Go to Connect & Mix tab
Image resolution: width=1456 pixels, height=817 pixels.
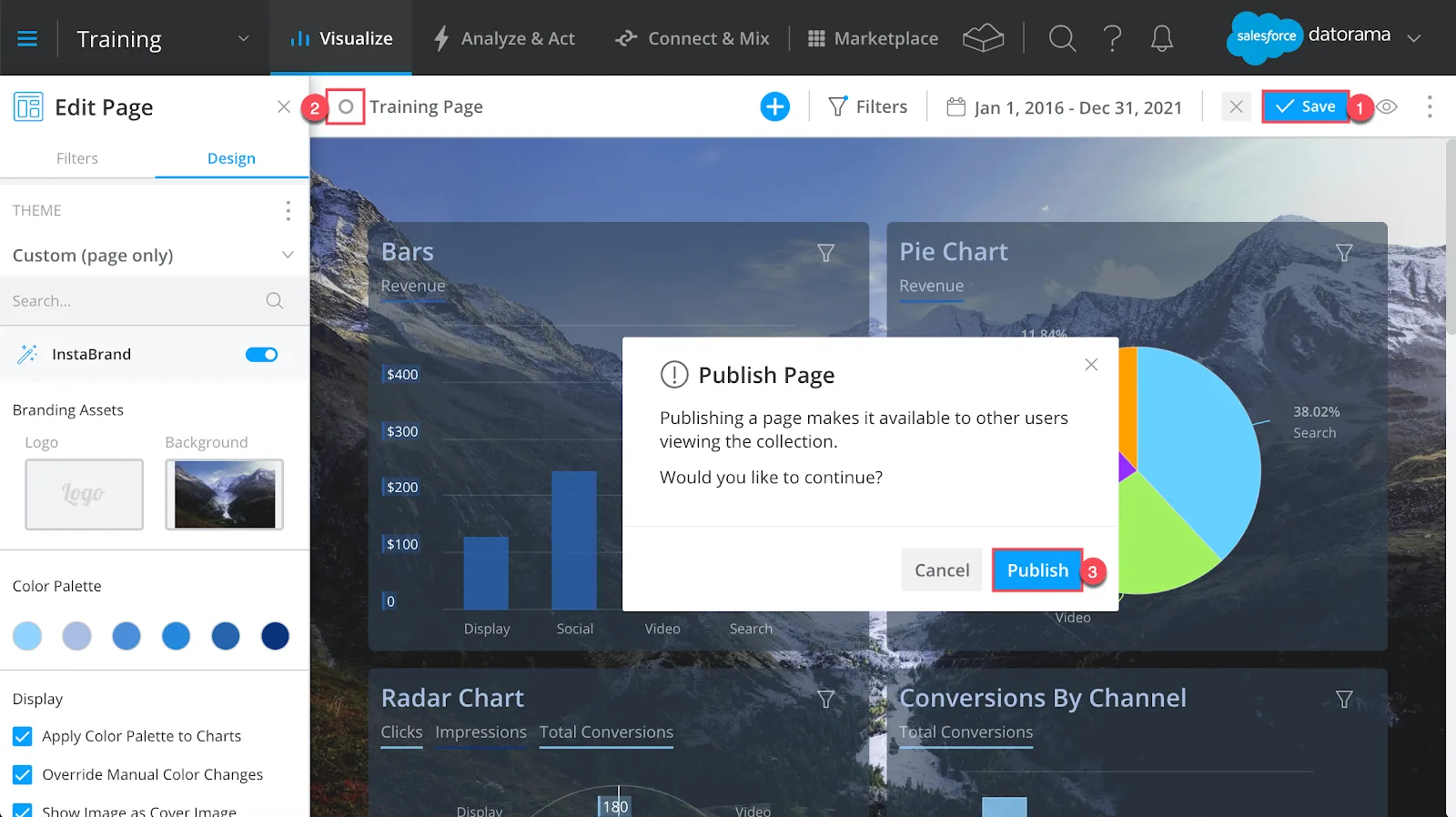tap(693, 38)
